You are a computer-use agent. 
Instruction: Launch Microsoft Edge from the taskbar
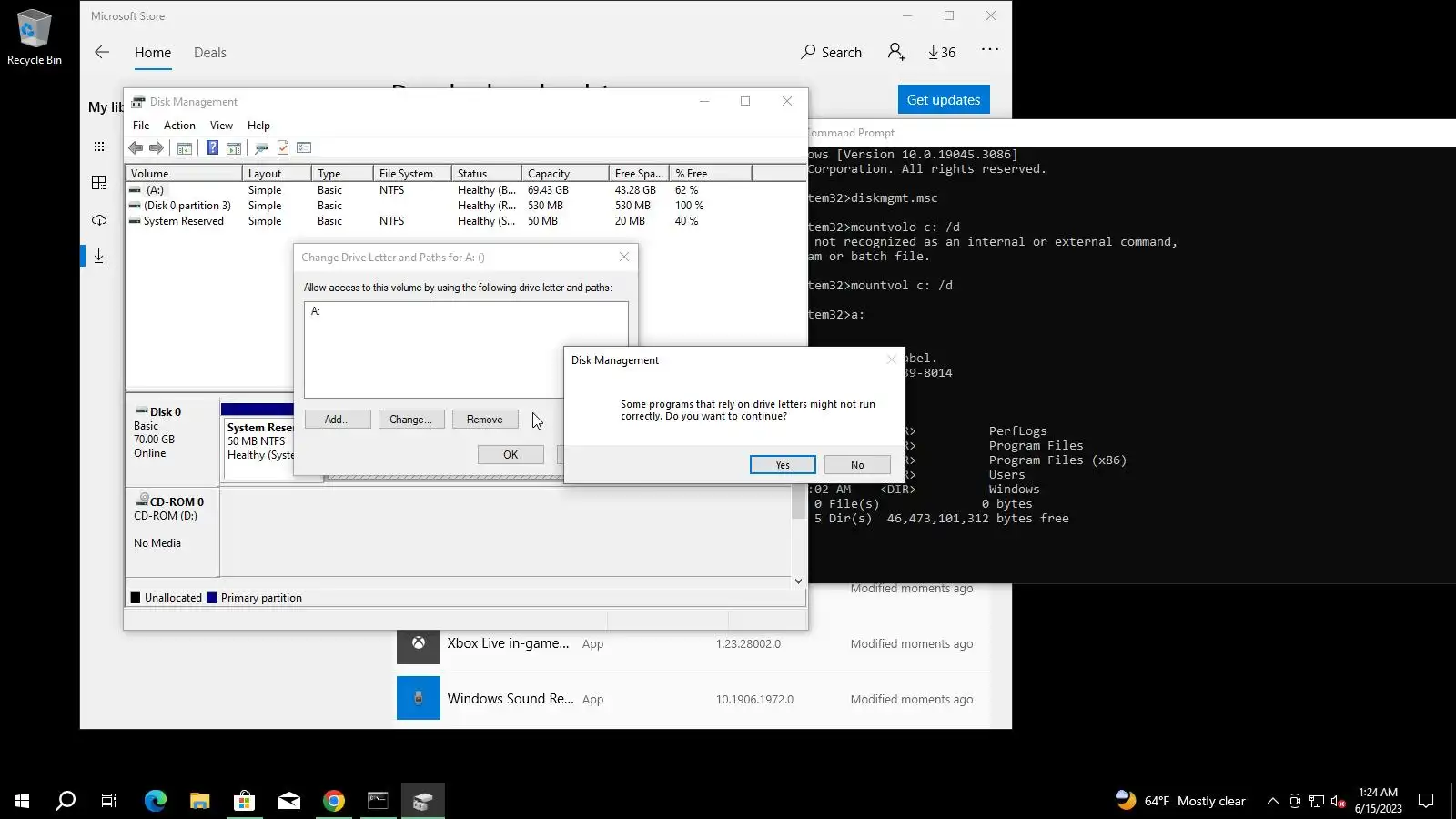click(x=156, y=801)
